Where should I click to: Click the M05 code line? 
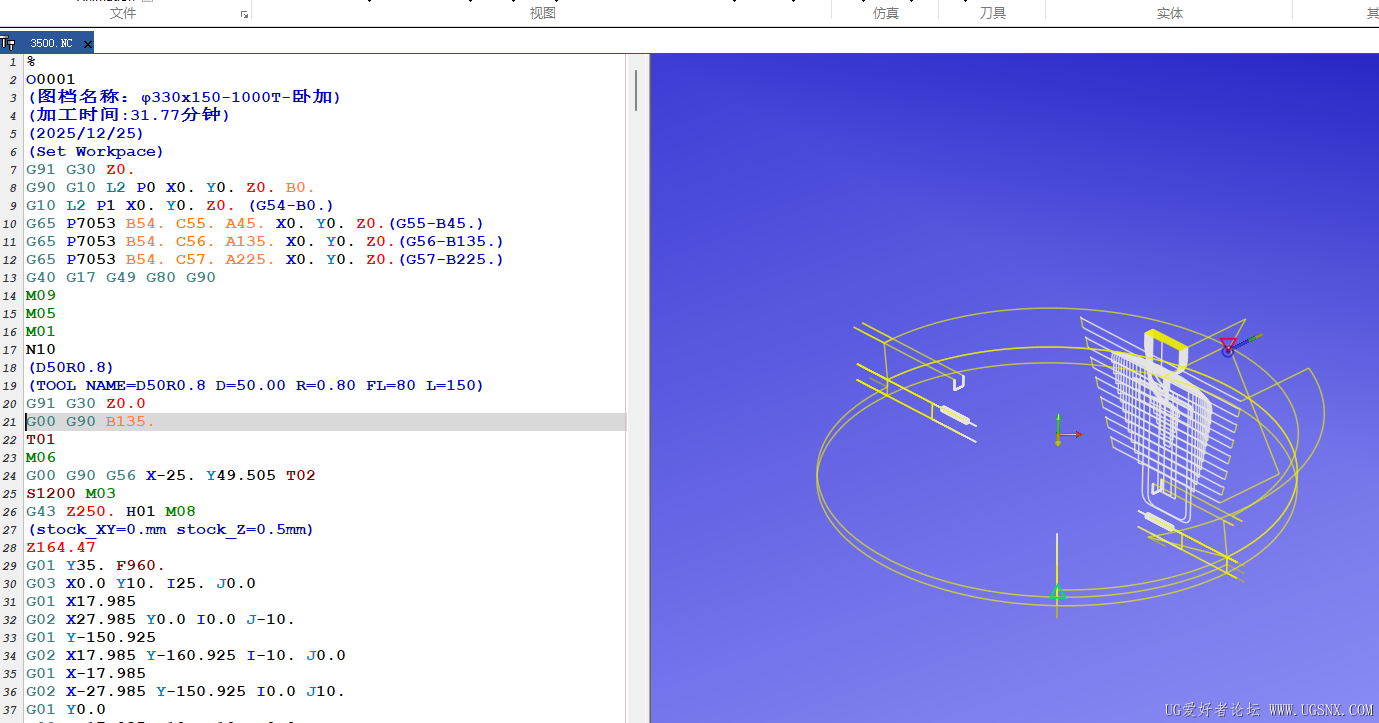pyautogui.click(x=41, y=314)
